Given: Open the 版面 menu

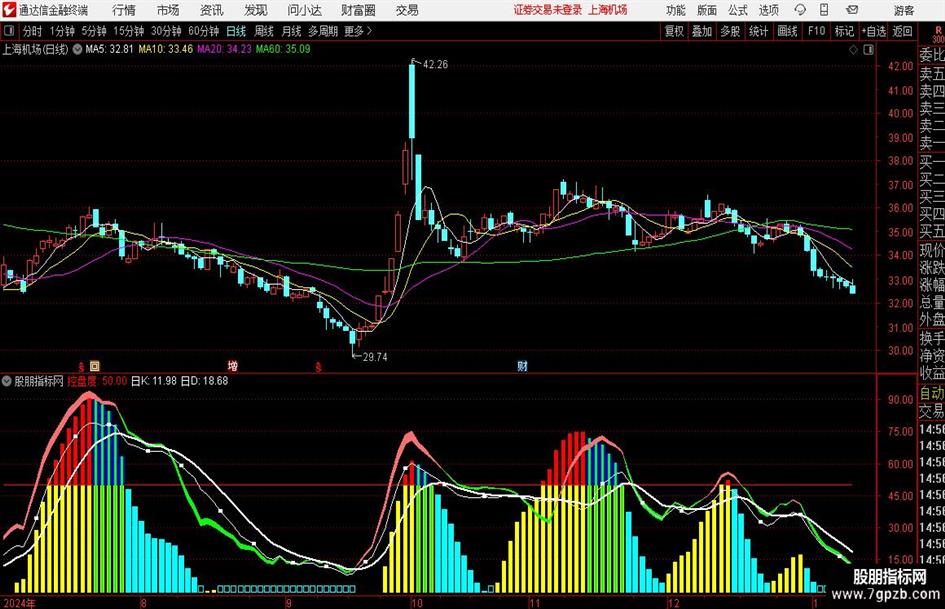Looking at the screenshot, I should click(x=706, y=10).
